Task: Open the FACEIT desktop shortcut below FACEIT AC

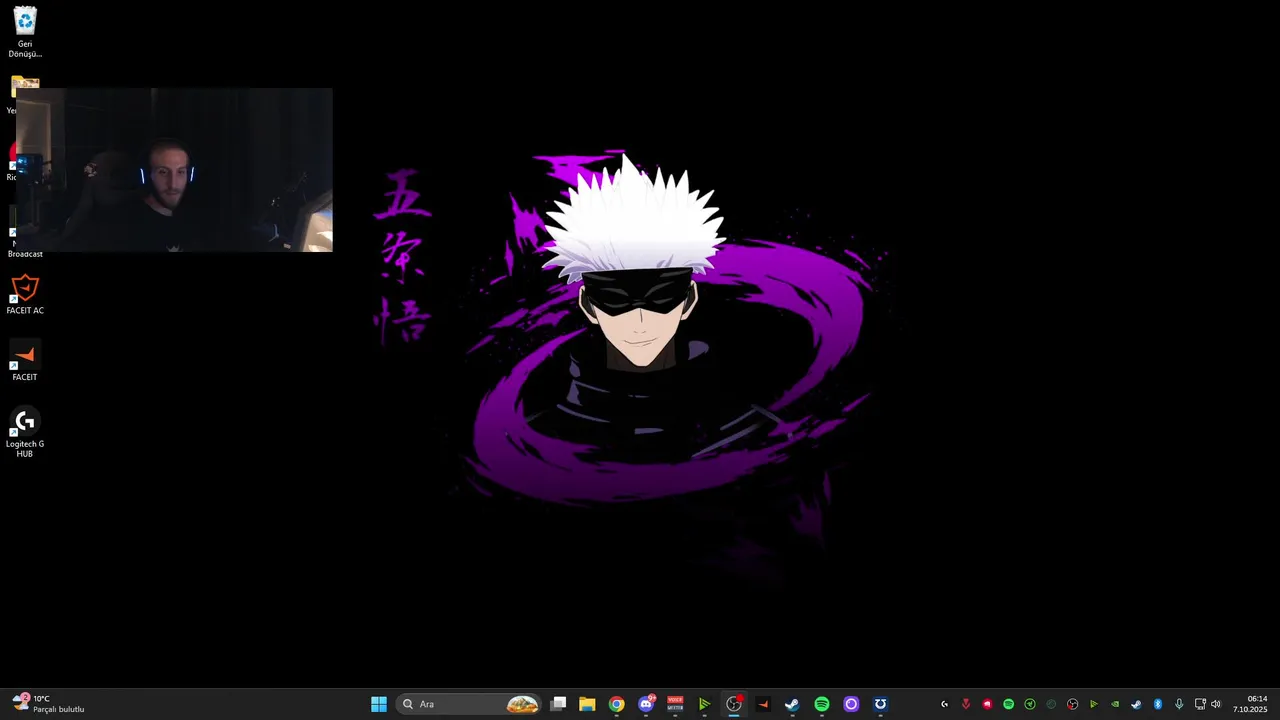Action: pos(25,361)
